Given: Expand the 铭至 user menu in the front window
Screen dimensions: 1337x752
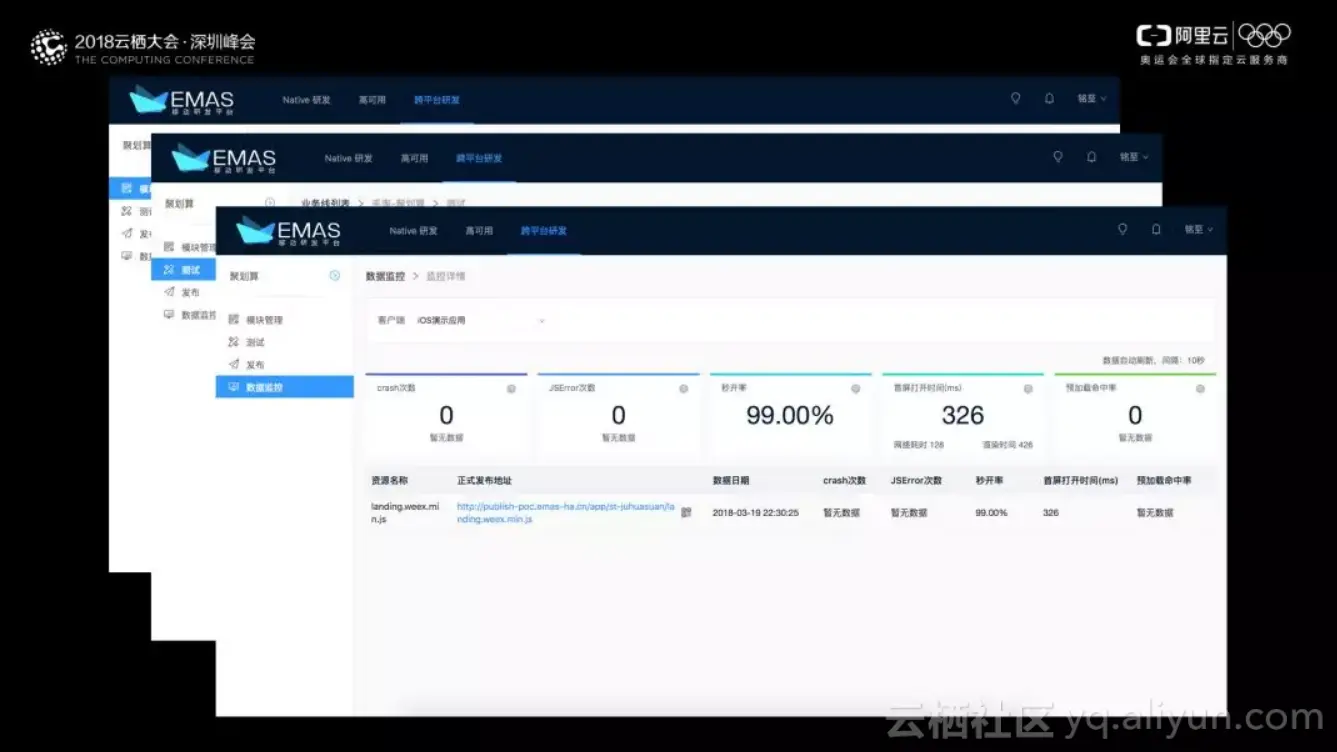Looking at the screenshot, I should click(x=1198, y=229).
